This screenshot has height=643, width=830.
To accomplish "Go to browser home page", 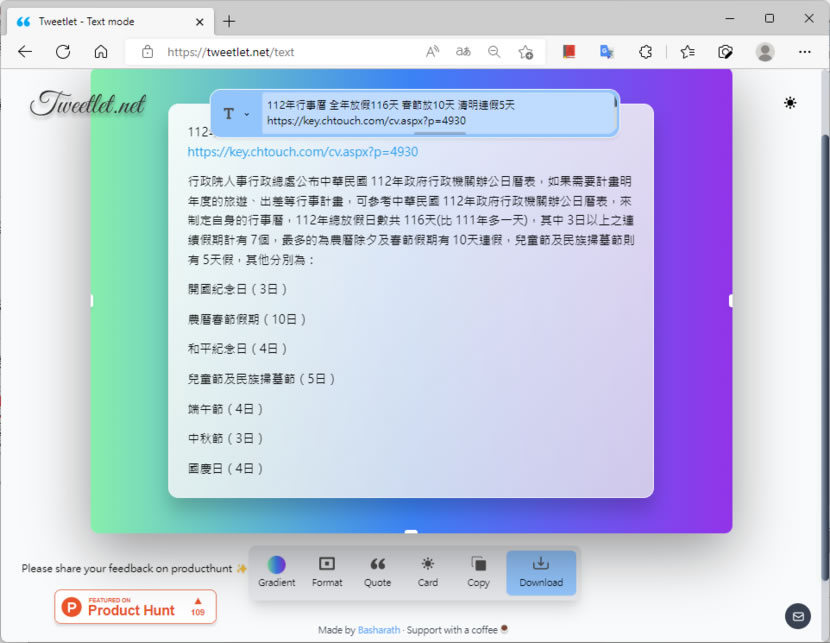I will click(101, 52).
